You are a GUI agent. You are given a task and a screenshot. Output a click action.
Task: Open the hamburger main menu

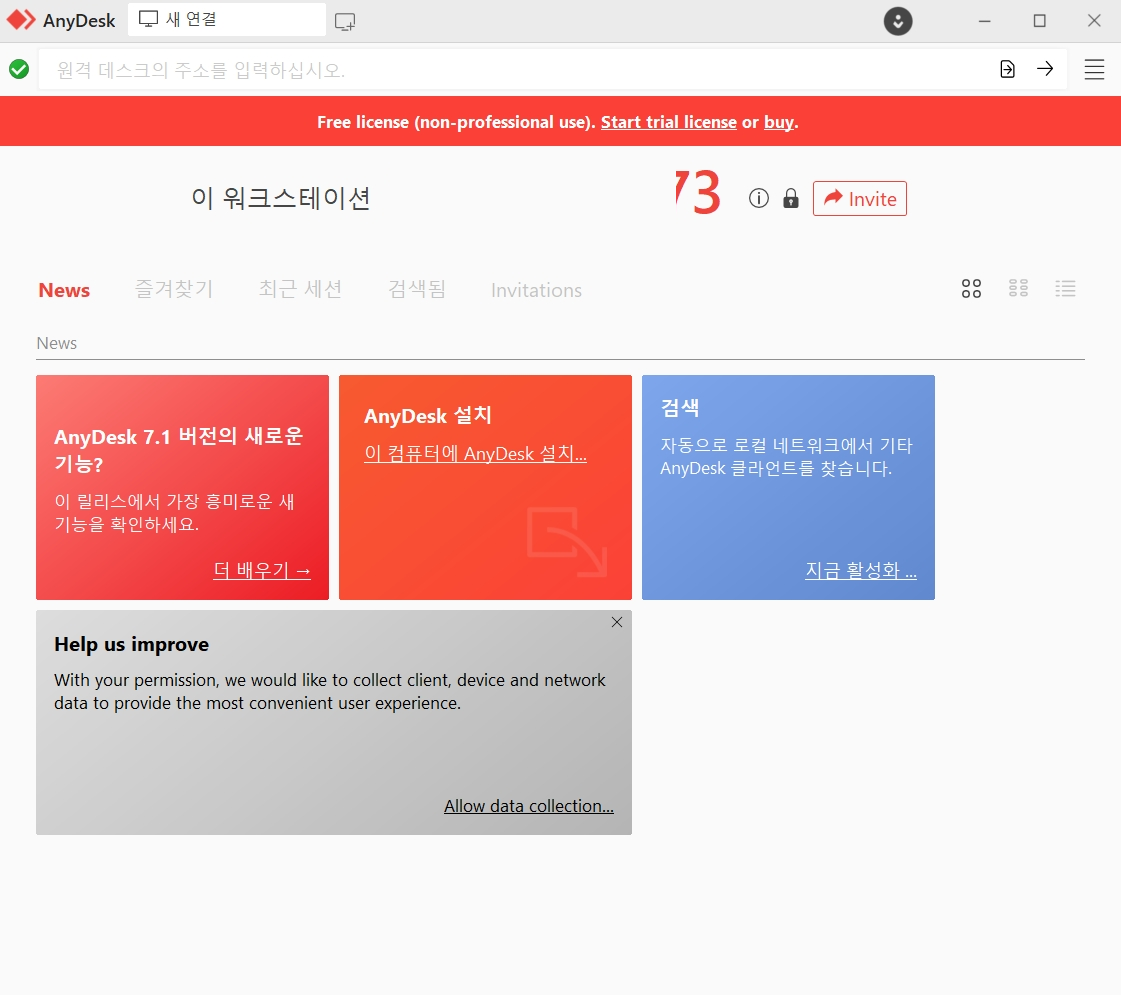click(x=1094, y=69)
